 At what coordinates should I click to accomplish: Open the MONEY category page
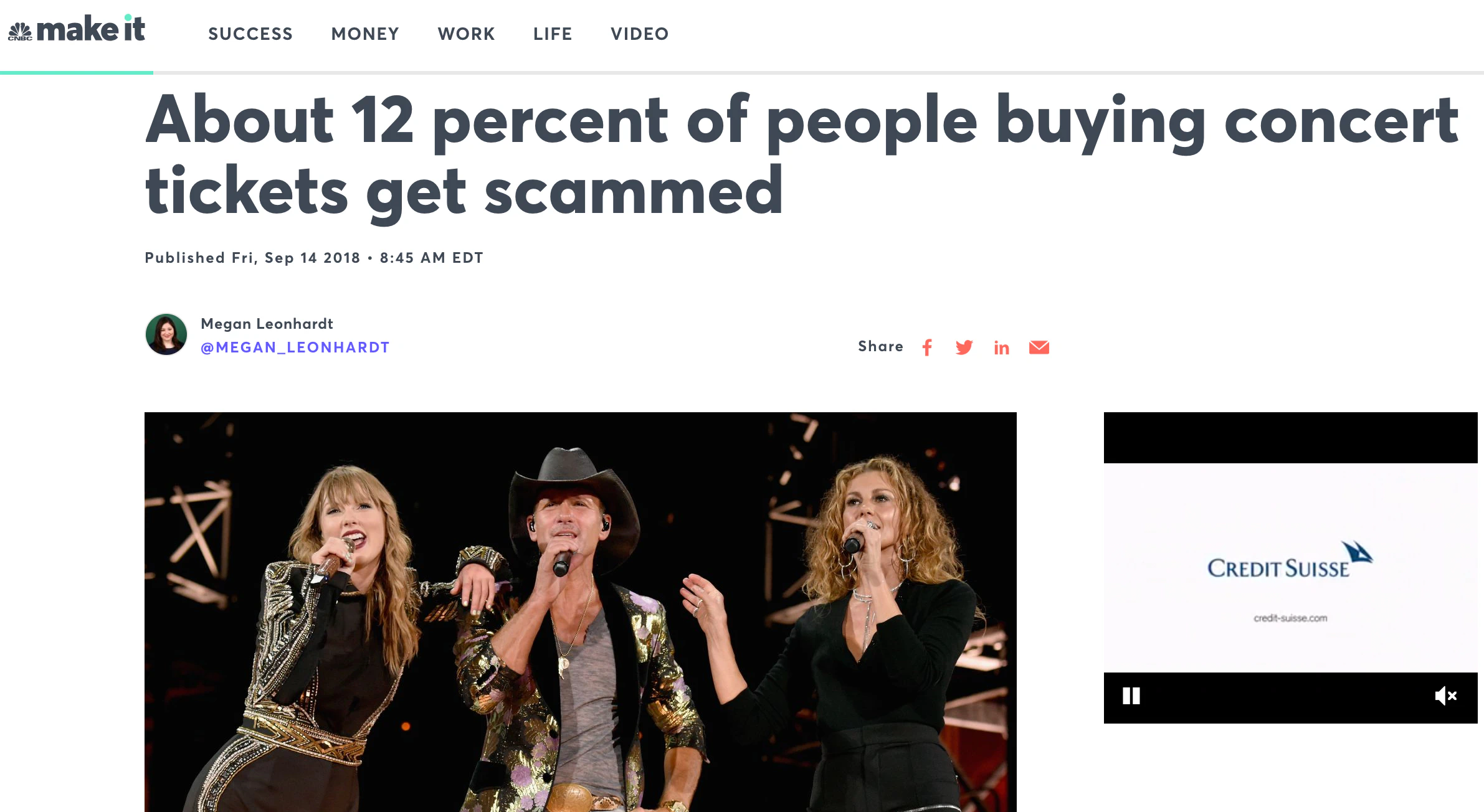click(366, 34)
